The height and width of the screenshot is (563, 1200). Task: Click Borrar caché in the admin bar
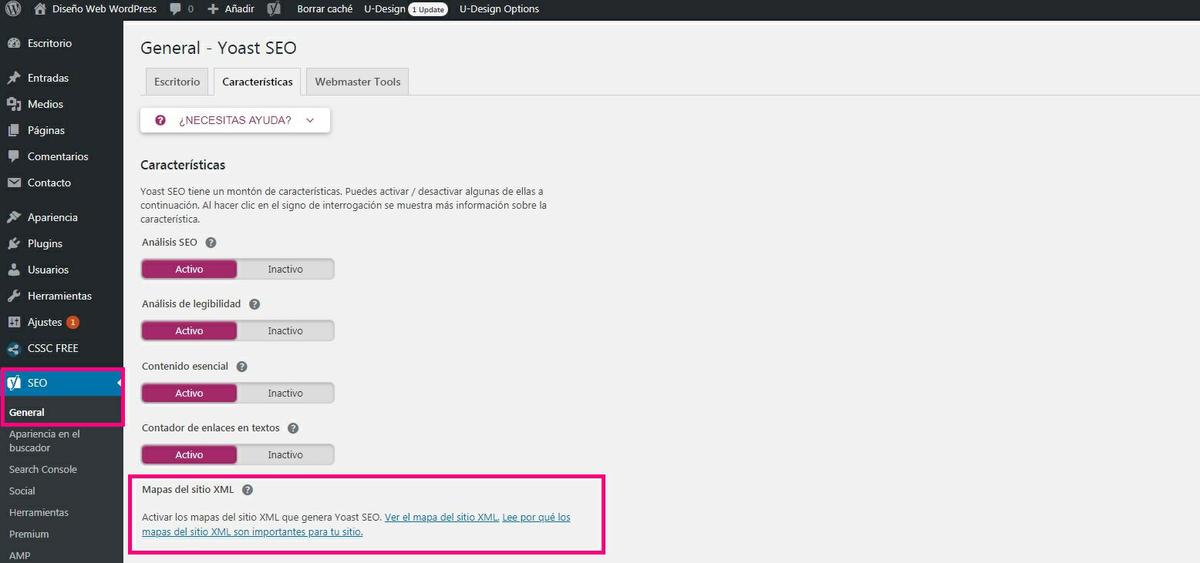point(325,9)
